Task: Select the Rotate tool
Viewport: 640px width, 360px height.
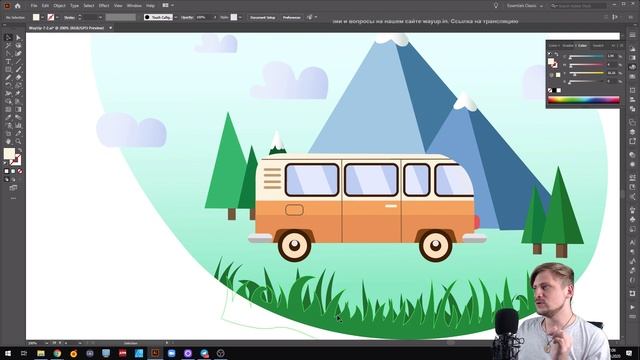Action: (x=8, y=85)
